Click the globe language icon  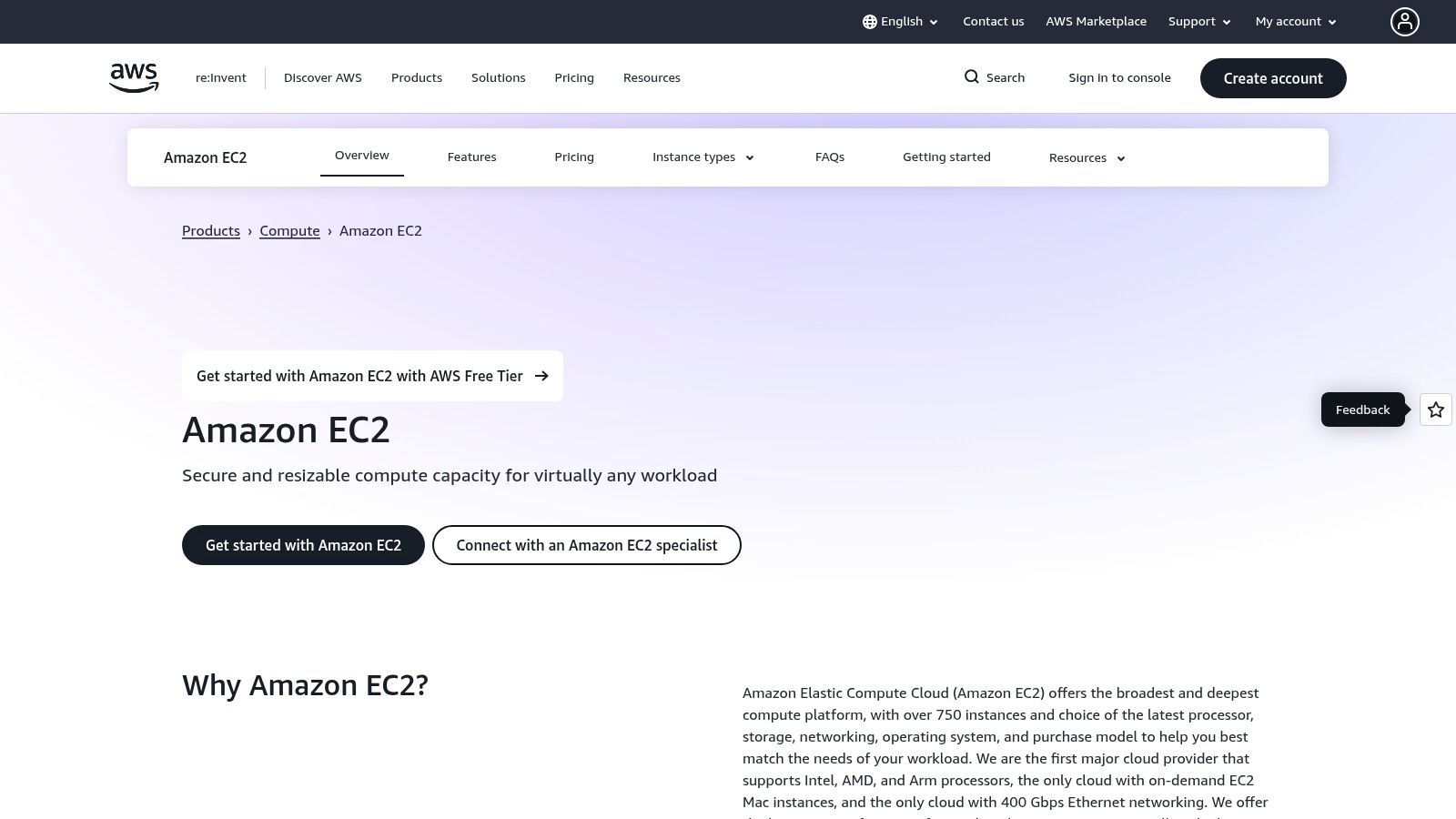(x=869, y=21)
